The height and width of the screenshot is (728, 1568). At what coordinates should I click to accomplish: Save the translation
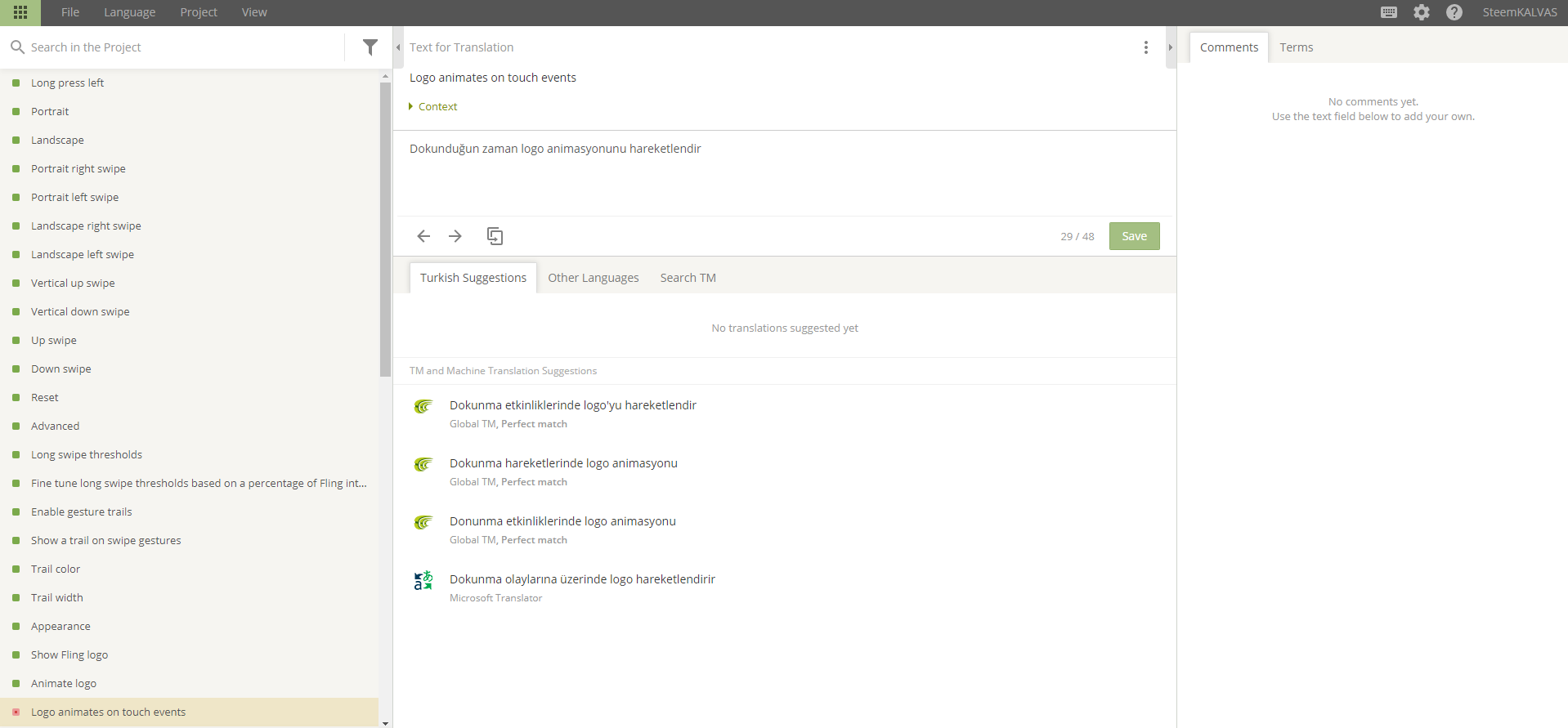click(1134, 236)
